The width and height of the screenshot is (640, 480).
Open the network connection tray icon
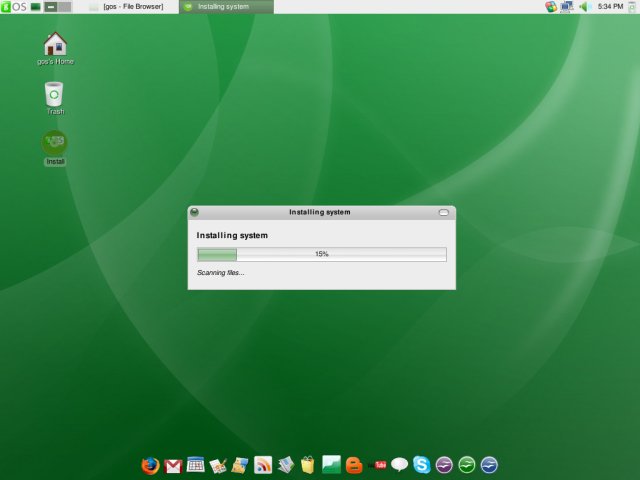[x=567, y=7]
